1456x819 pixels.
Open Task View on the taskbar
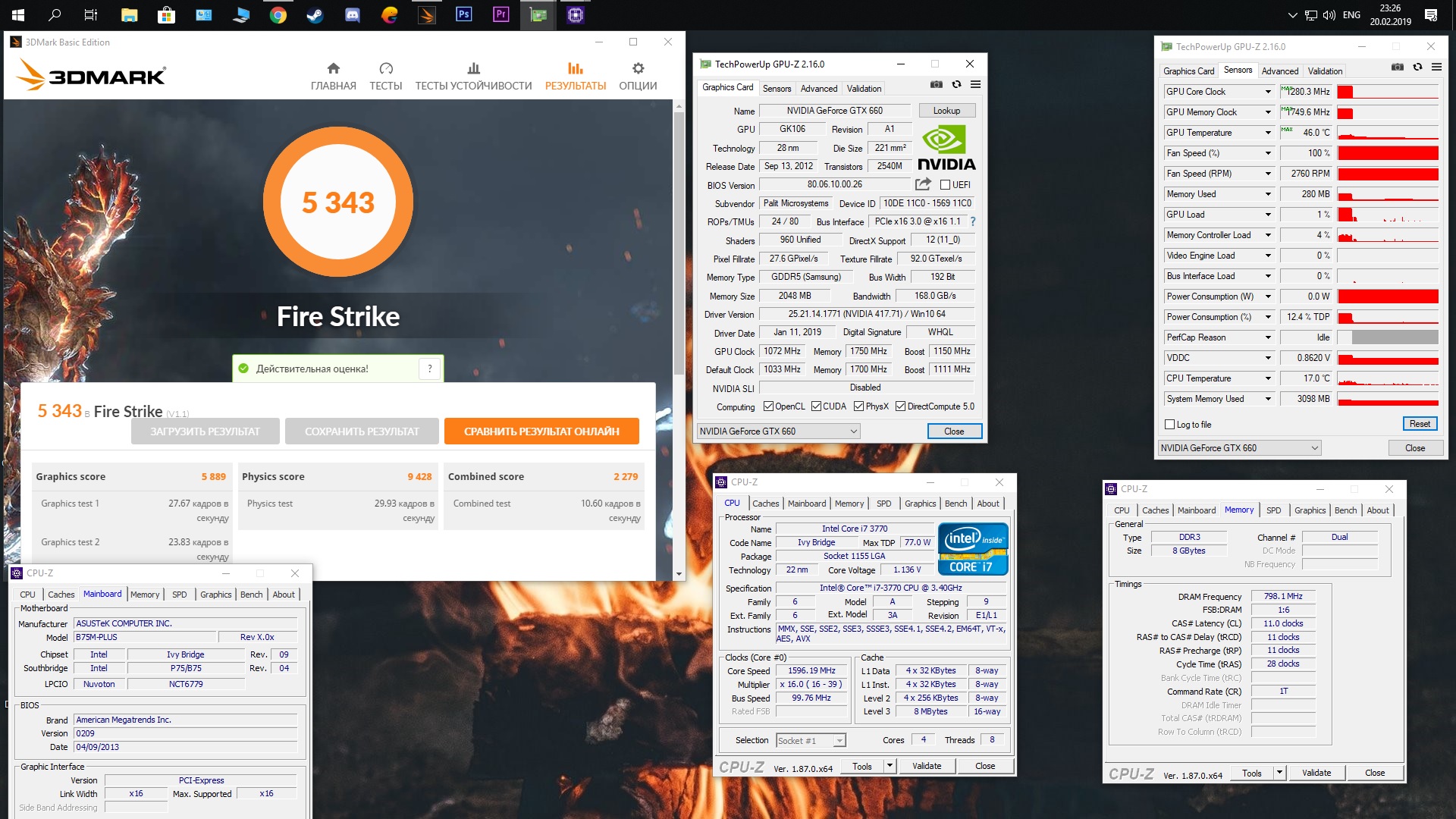pyautogui.click(x=91, y=14)
